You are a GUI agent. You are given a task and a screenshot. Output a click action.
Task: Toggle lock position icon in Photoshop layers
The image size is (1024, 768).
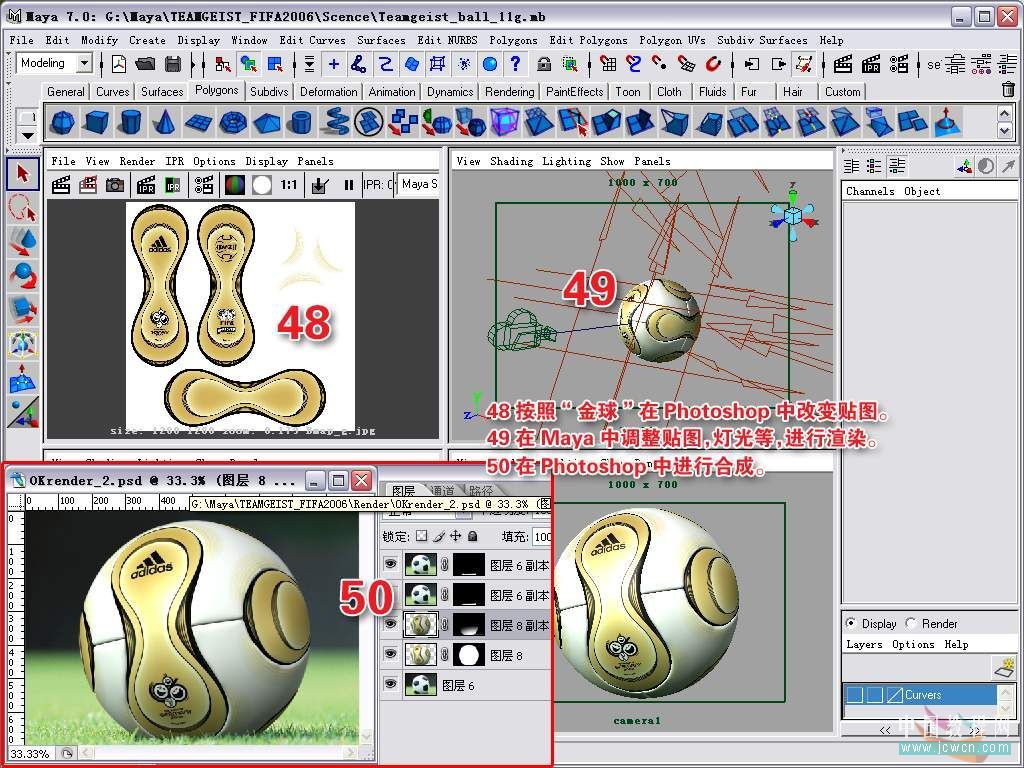tap(455, 536)
